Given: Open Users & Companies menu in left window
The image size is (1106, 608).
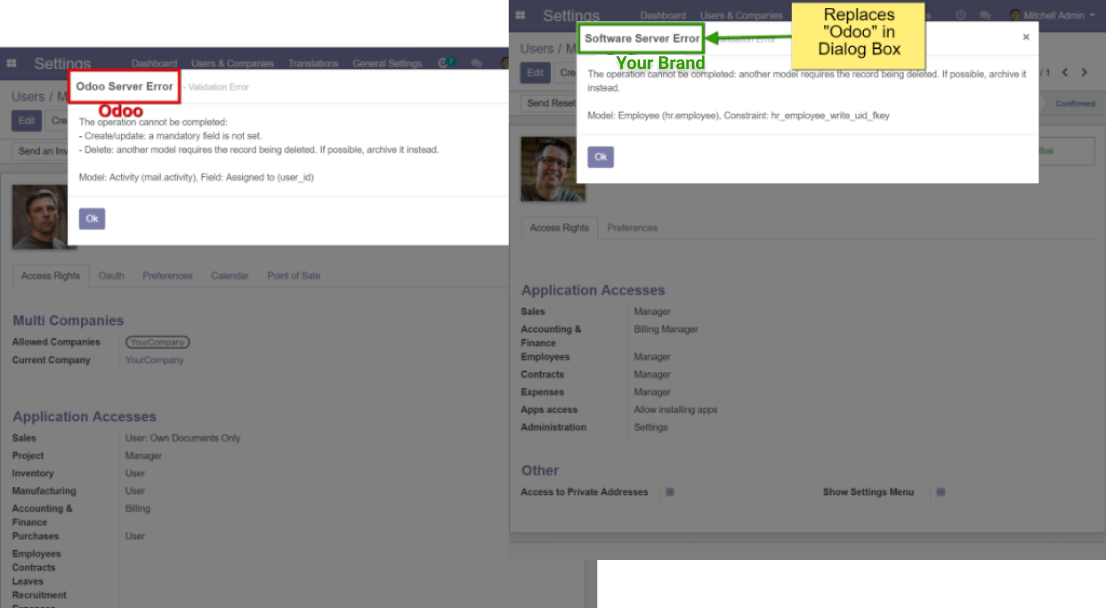Looking at the screenshot, I should (x=232, y=63).
